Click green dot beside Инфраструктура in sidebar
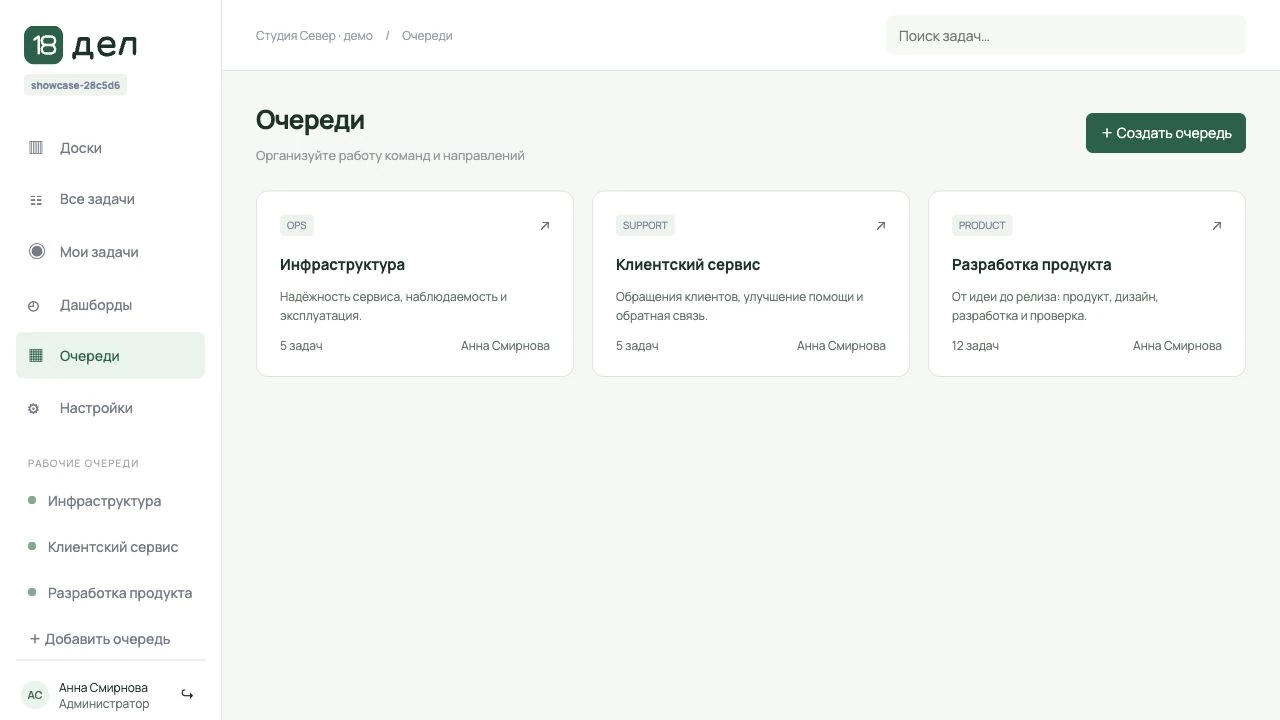 pos(32,500)
